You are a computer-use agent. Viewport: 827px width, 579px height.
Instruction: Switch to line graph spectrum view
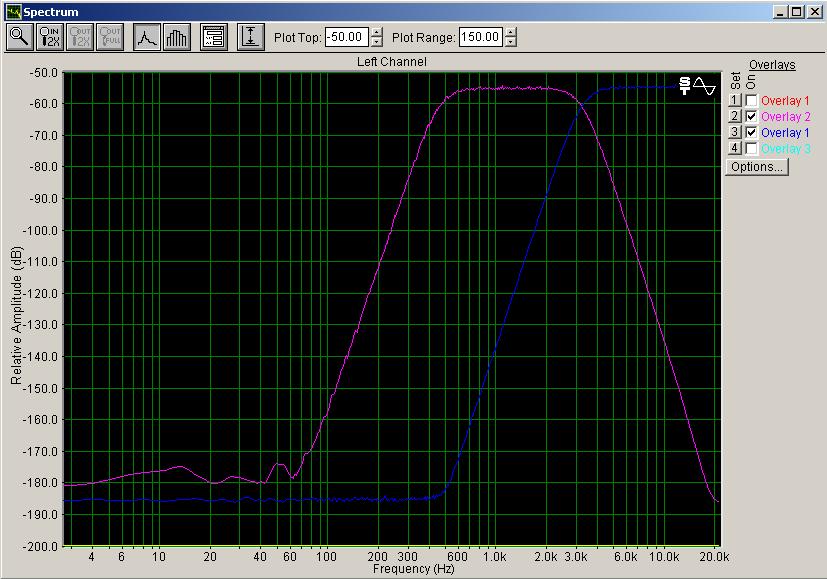(x=147, y=37)
